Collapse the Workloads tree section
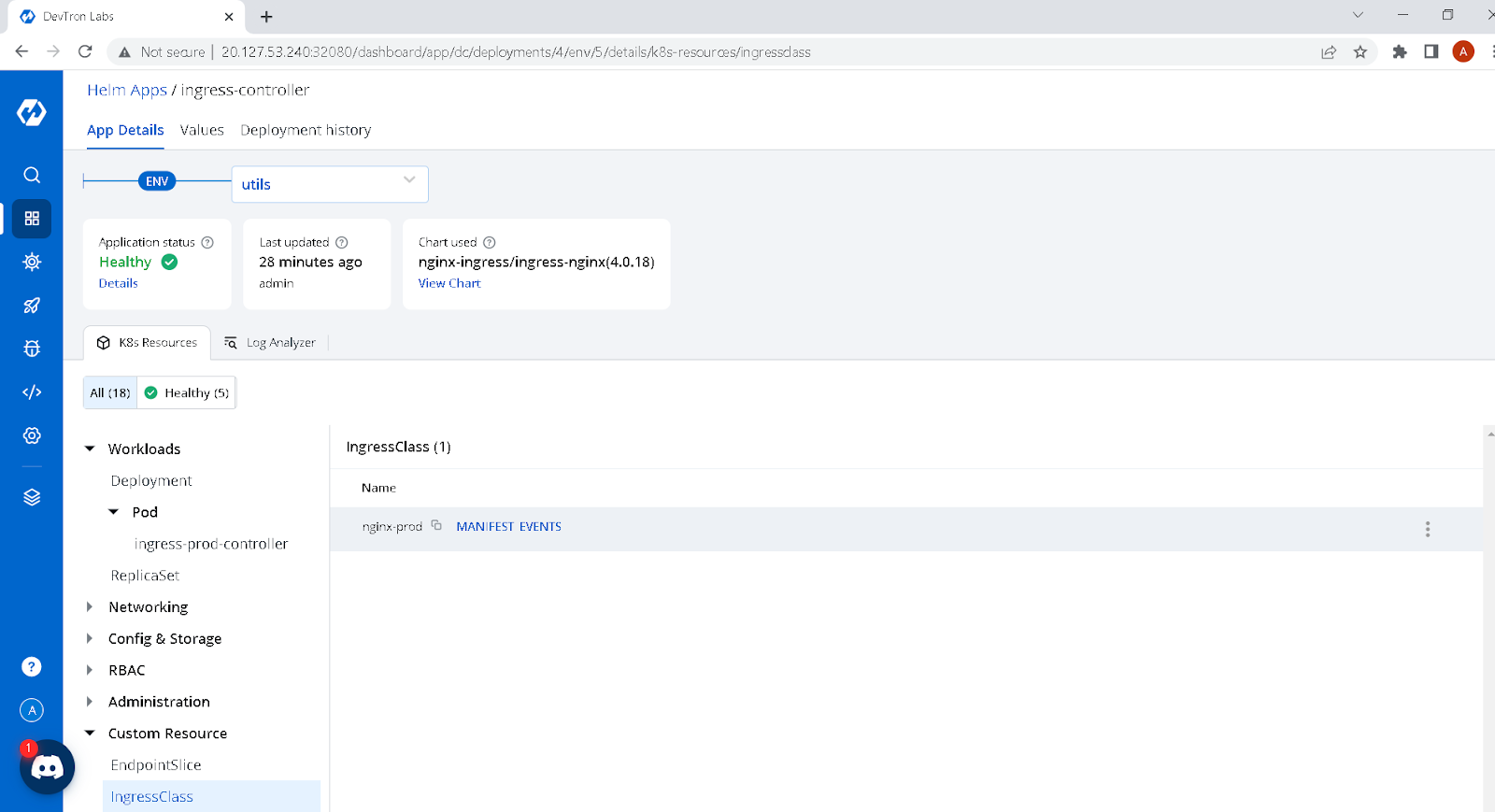 tap(90, 449)
